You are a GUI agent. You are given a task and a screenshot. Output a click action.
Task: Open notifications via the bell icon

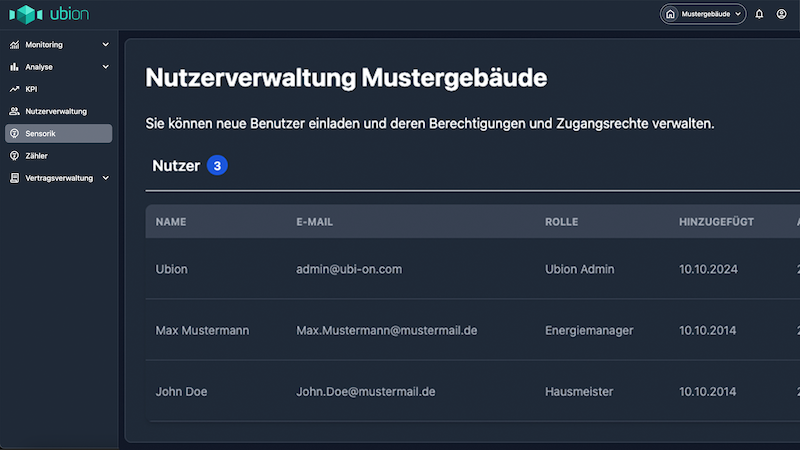(759, 14)
